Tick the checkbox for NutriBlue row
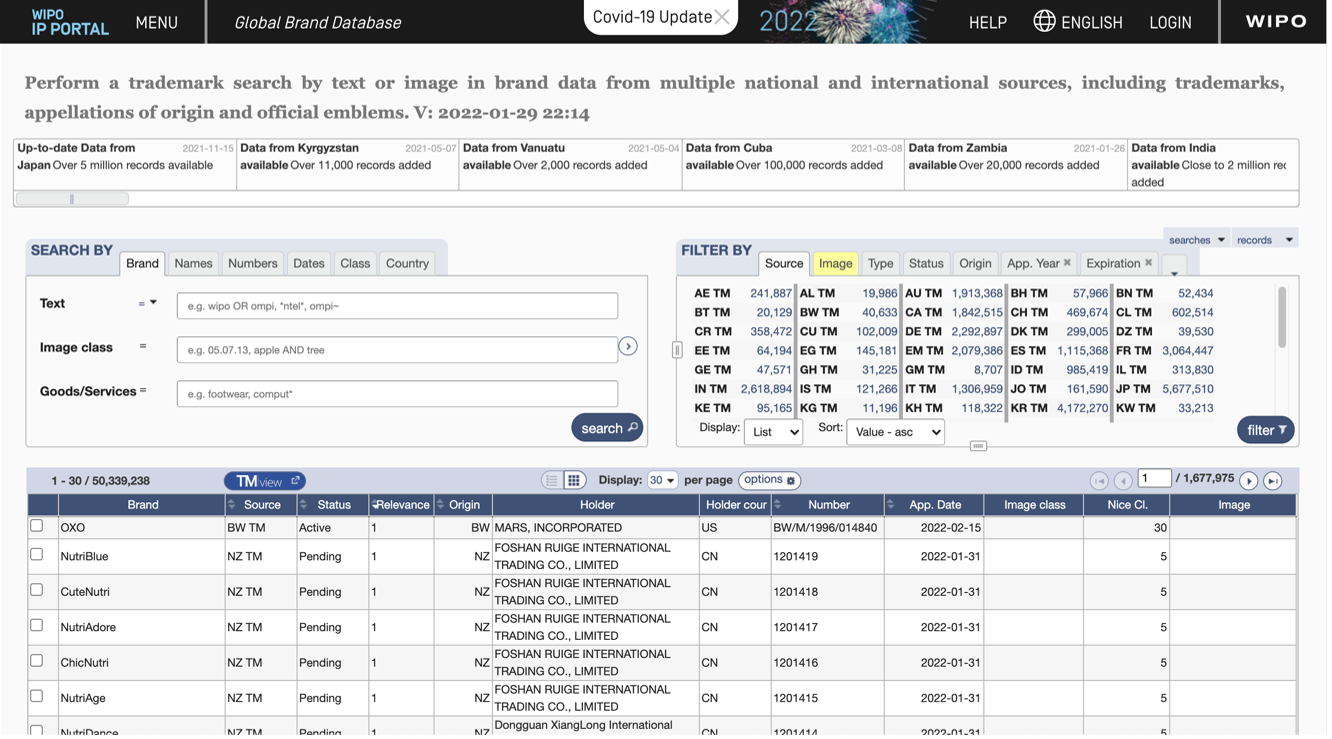 (x=37, y=556)
